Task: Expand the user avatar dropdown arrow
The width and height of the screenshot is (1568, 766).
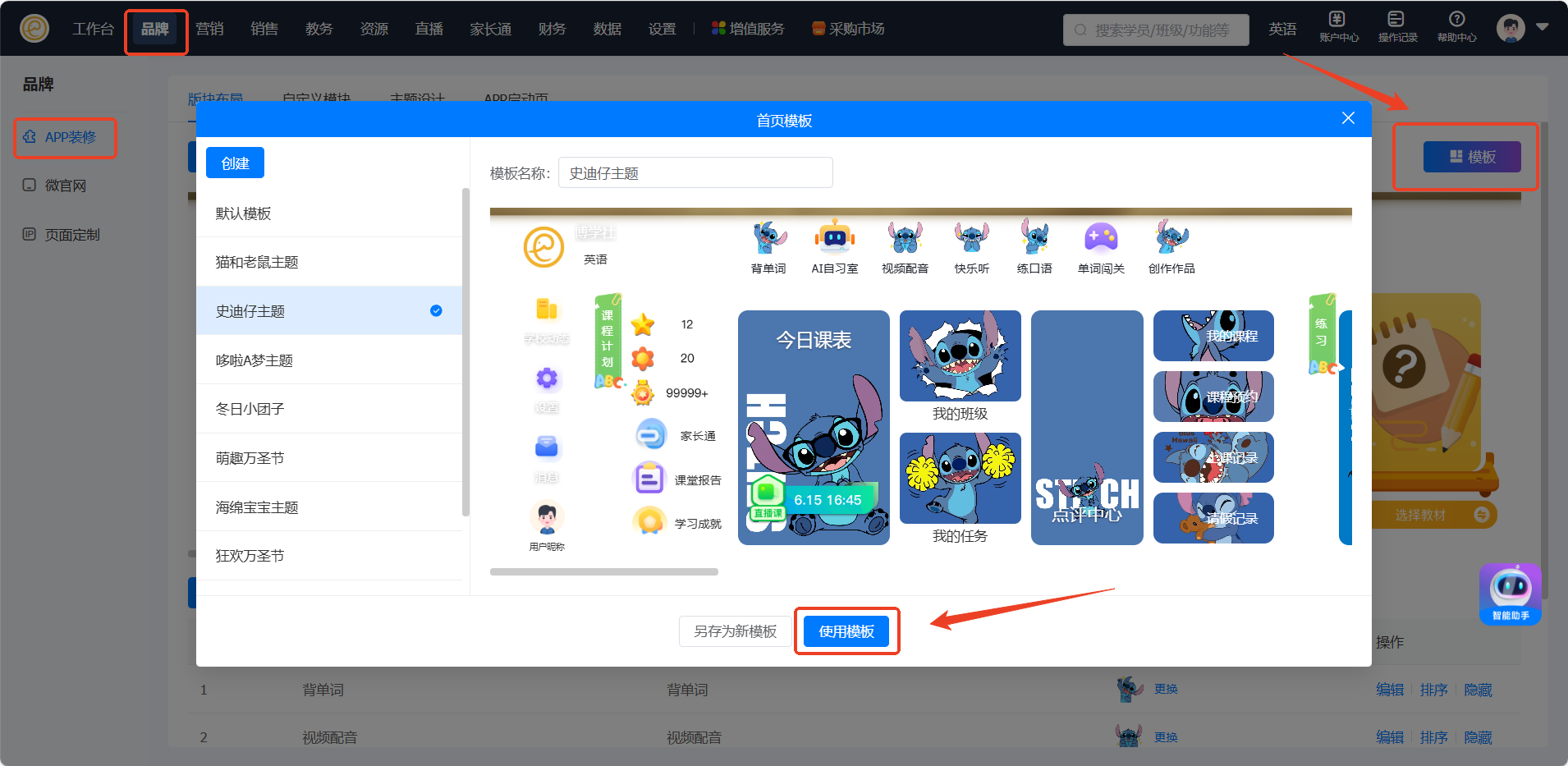Action: [1543, 27]
